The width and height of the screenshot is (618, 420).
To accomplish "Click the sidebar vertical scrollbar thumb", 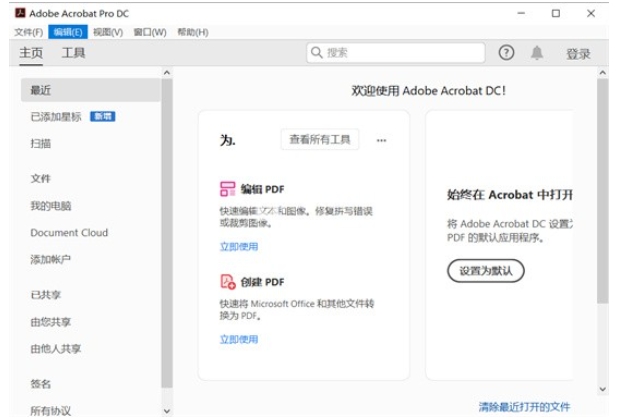I will (167, 233).
